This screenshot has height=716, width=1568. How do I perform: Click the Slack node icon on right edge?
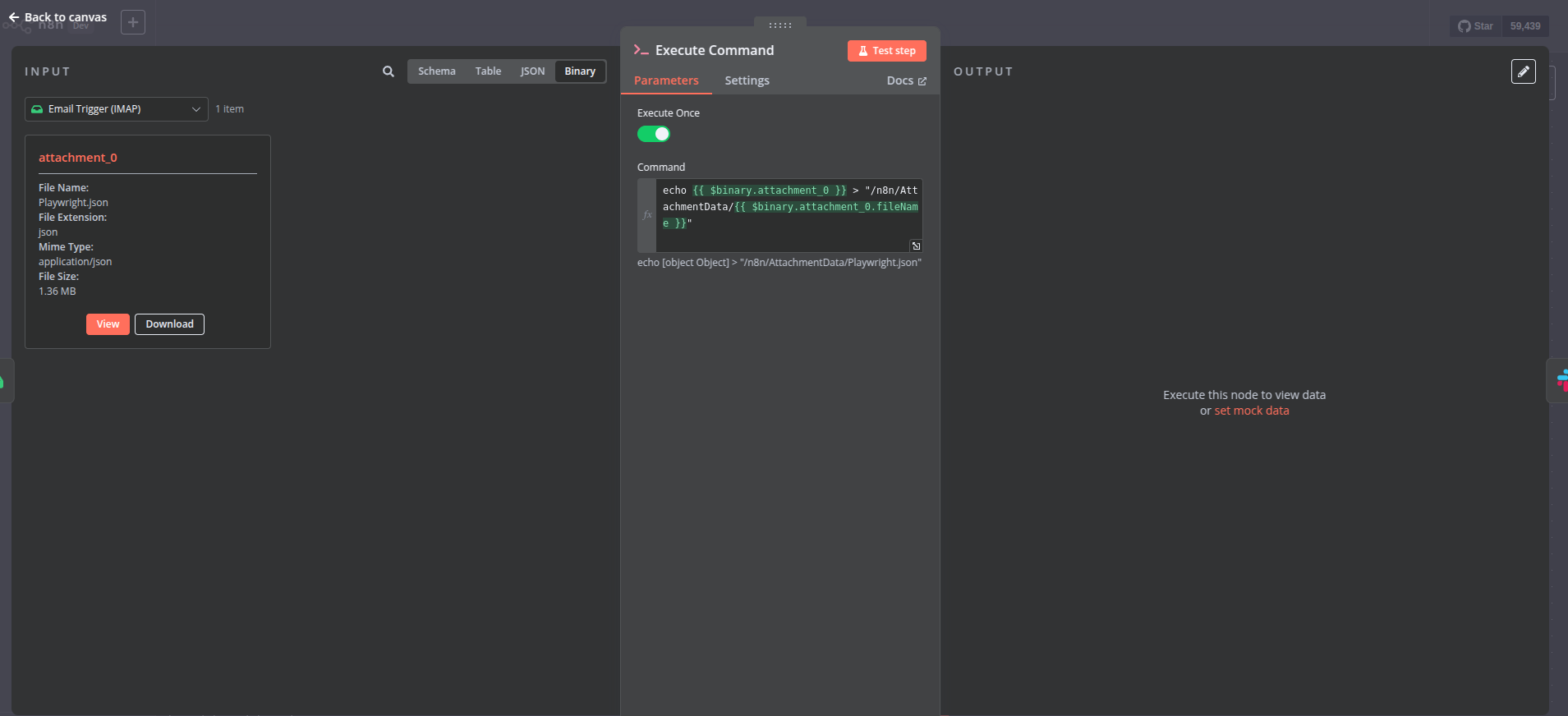click(x=1561, y=380)
